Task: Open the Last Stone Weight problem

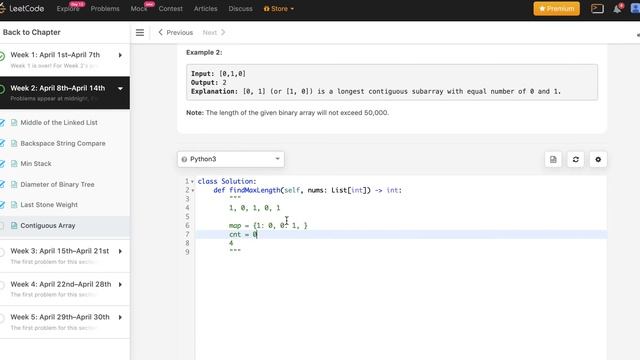Action: coord(49,205)
